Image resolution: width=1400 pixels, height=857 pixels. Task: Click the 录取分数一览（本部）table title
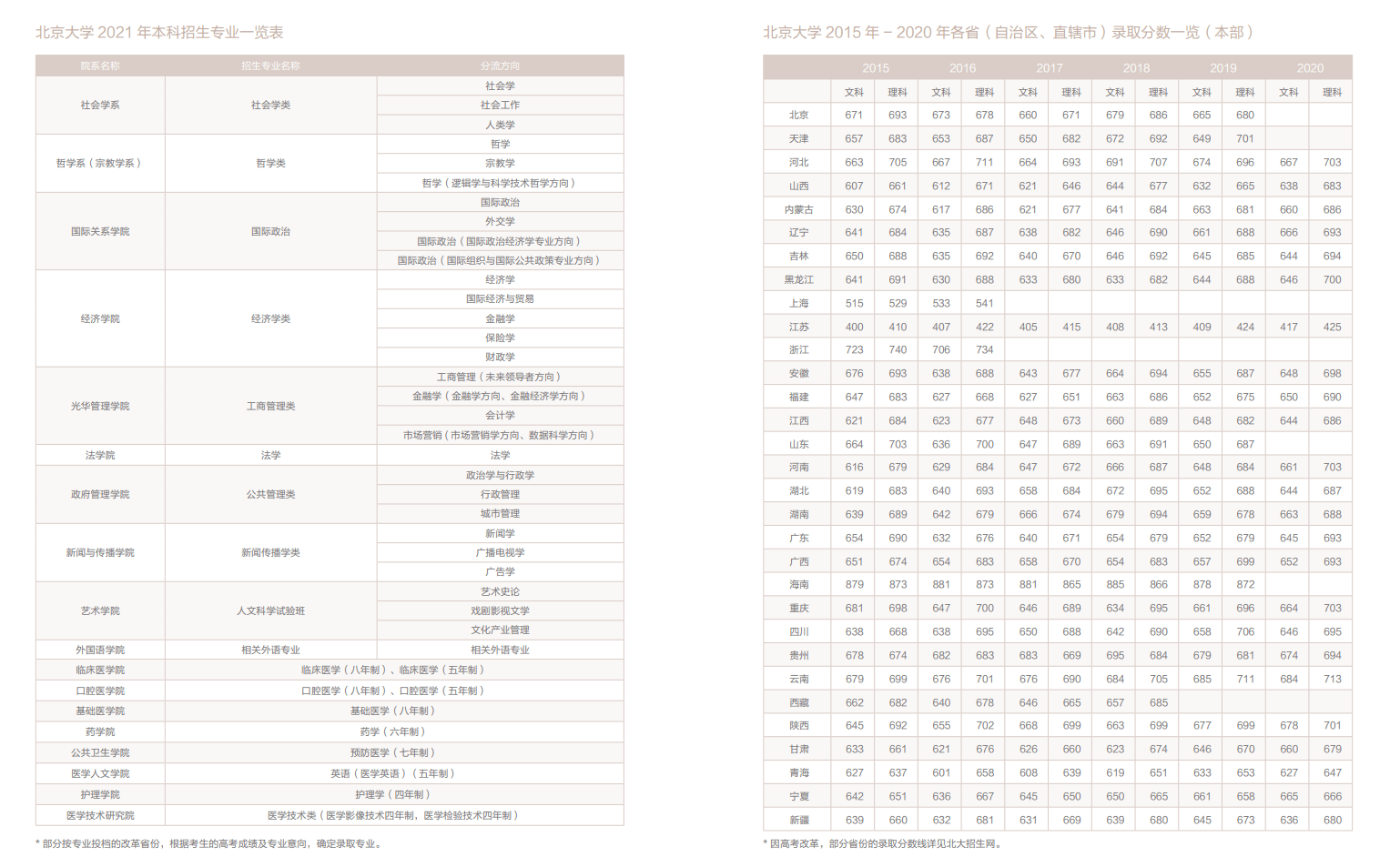point(1009,32)
